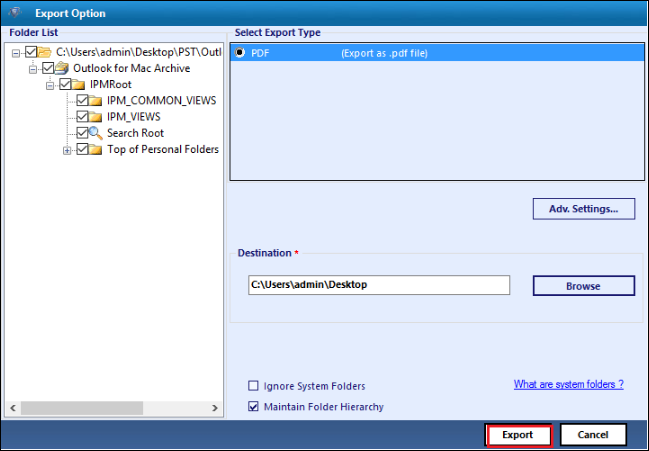Open the Adv. Settings dialog

pyautogui.click(x=584, y=209)
